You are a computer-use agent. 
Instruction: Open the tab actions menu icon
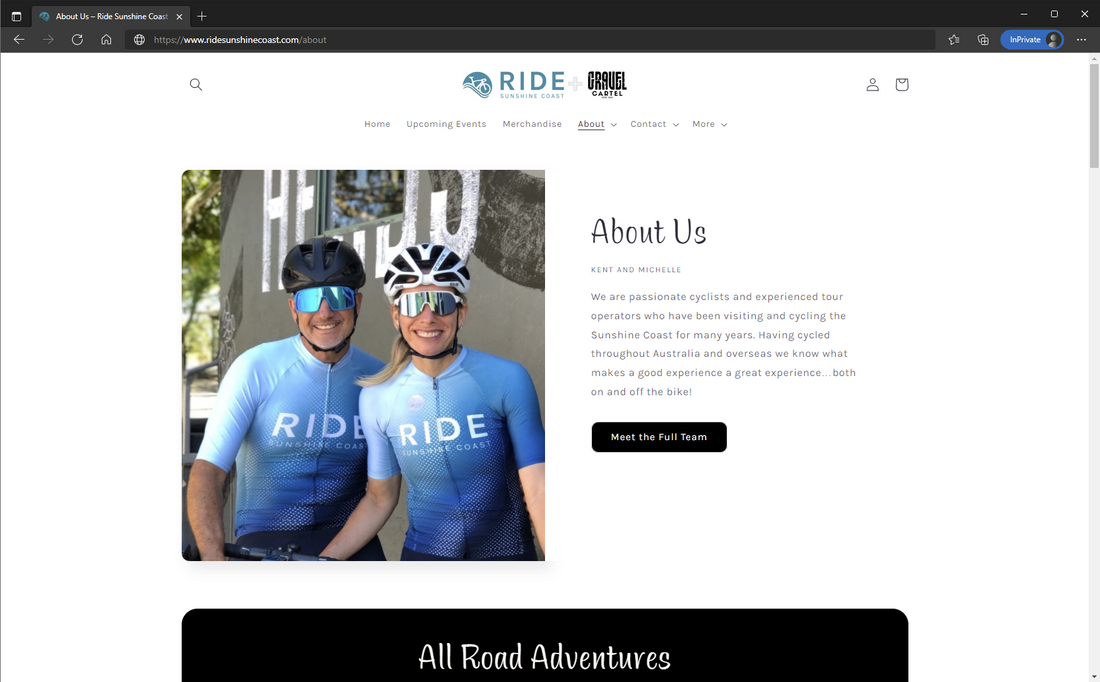point(16,16)
